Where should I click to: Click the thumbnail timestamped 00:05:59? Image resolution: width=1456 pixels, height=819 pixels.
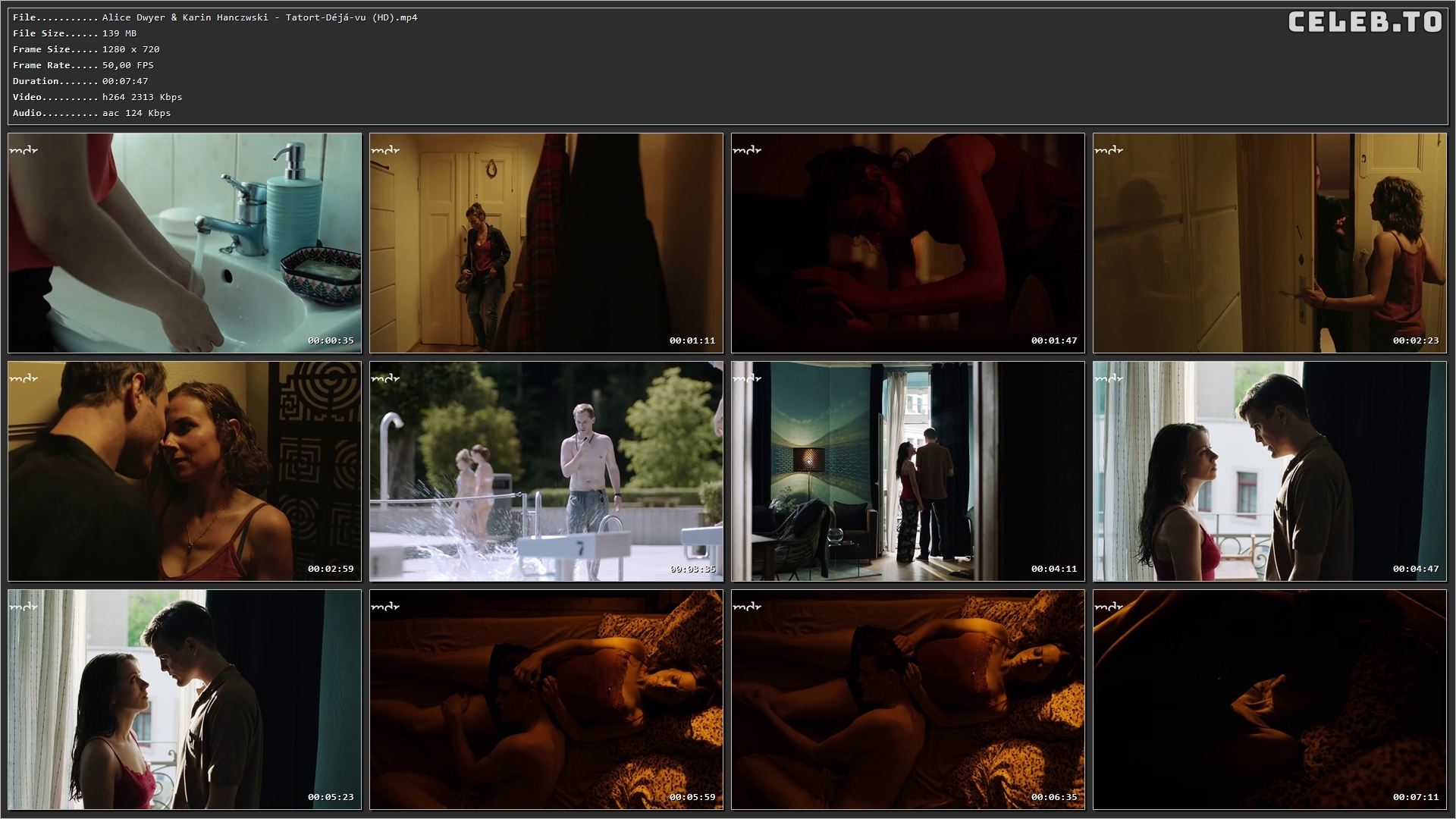(x=546, y=699)
